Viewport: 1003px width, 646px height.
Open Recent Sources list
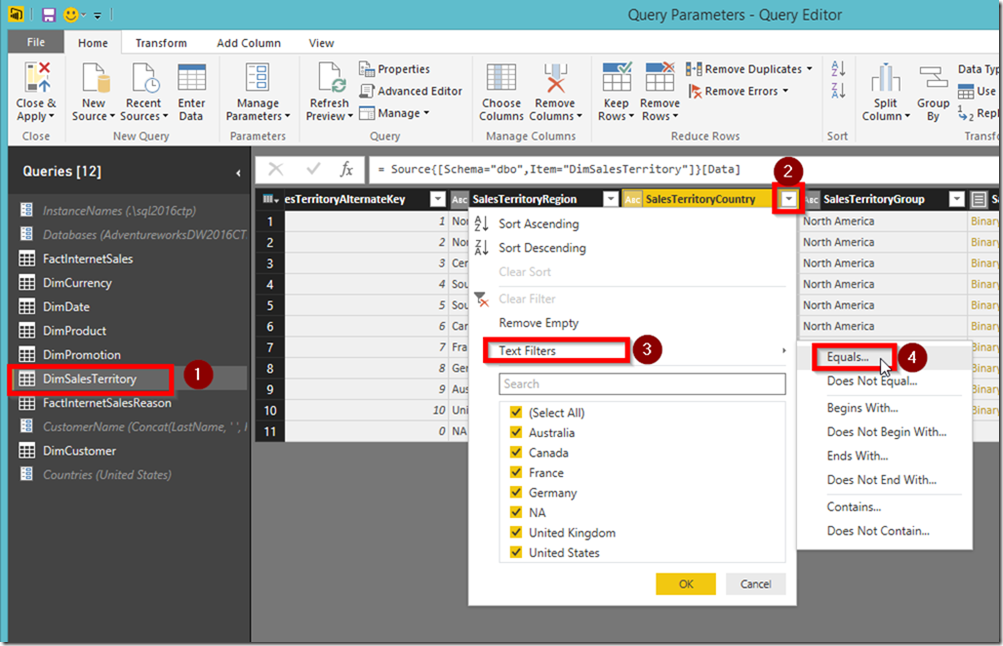tap(144, 91)
